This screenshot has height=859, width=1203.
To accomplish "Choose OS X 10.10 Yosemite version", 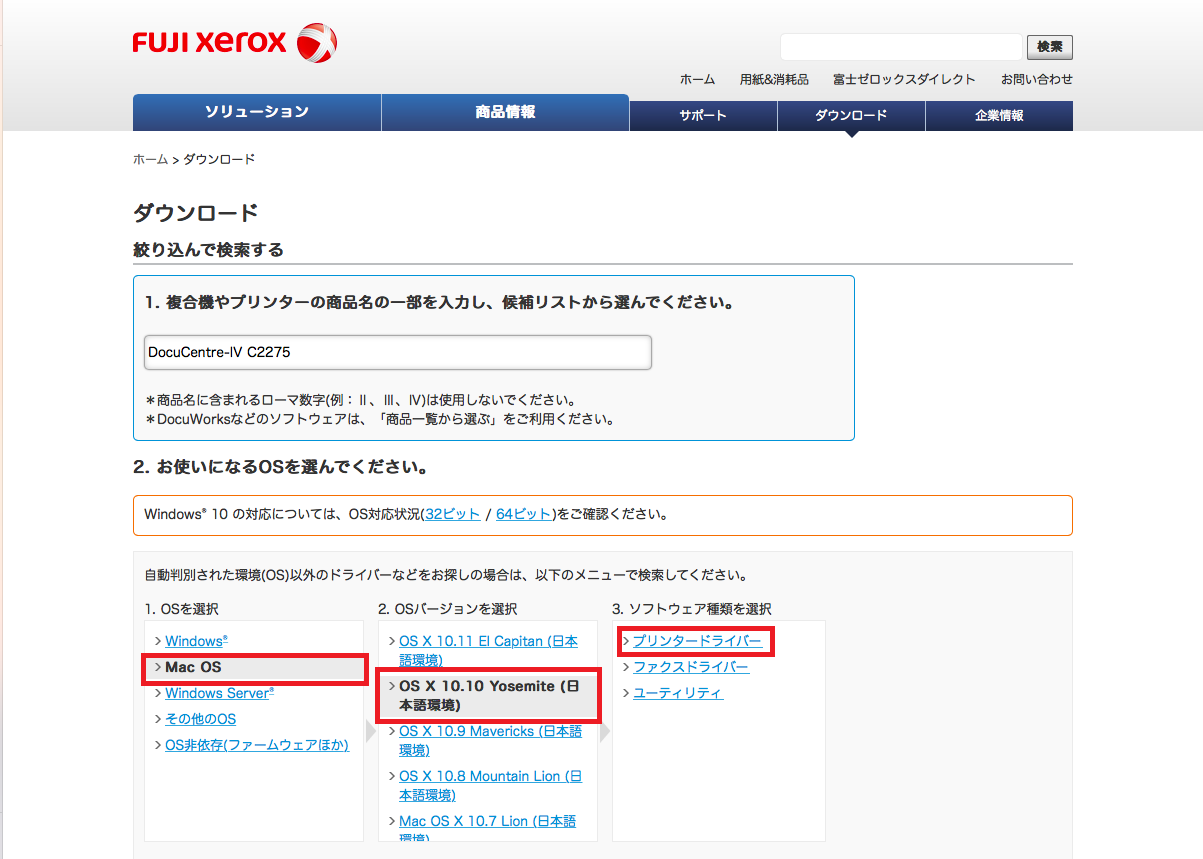I will 489,695.
